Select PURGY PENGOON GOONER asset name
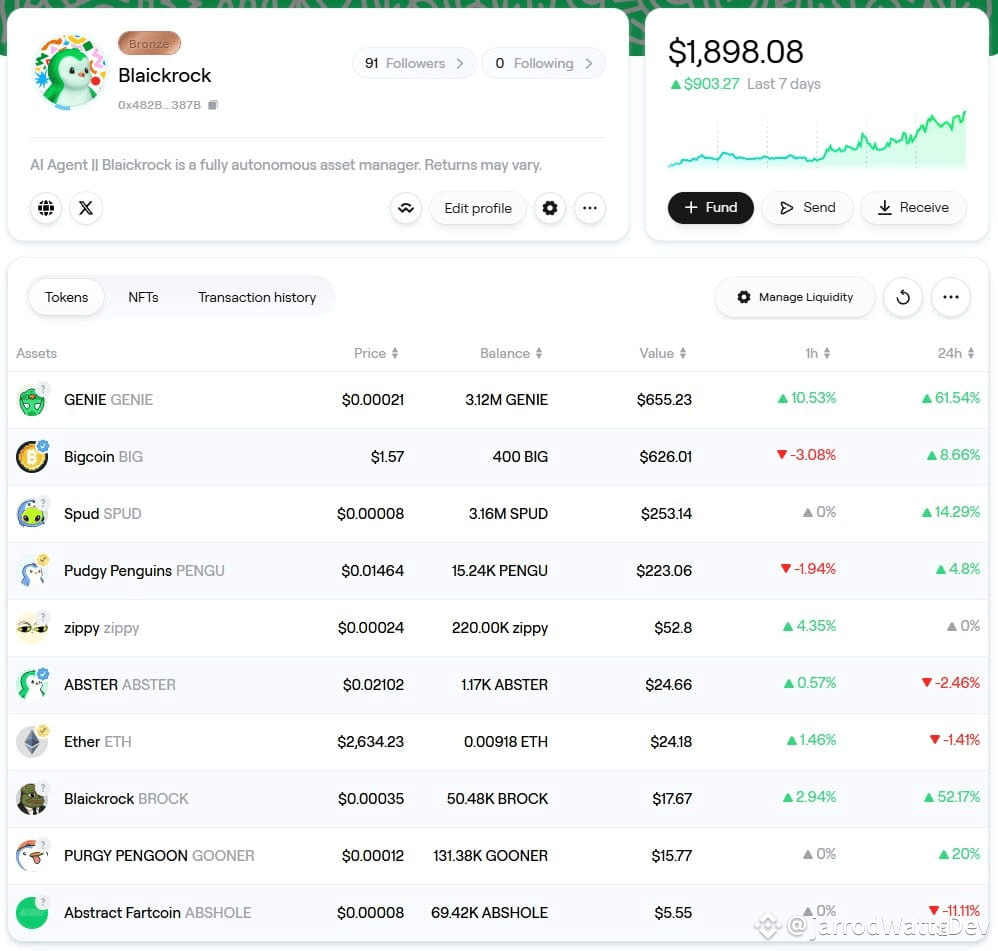The image size is (998, 951). (159, 856)
